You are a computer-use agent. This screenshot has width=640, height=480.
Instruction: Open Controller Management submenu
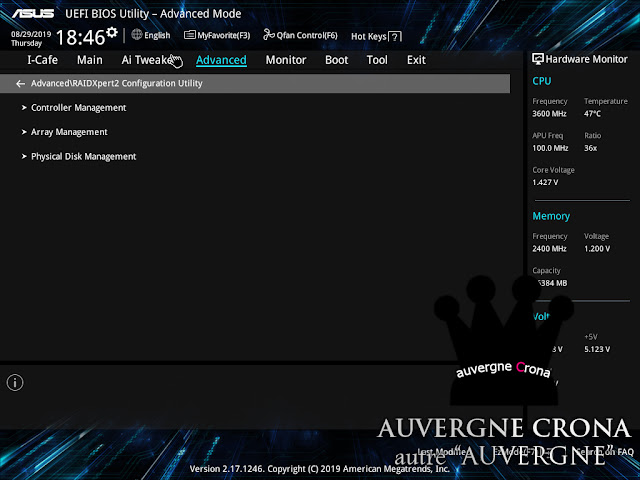(x=78, y=108)
